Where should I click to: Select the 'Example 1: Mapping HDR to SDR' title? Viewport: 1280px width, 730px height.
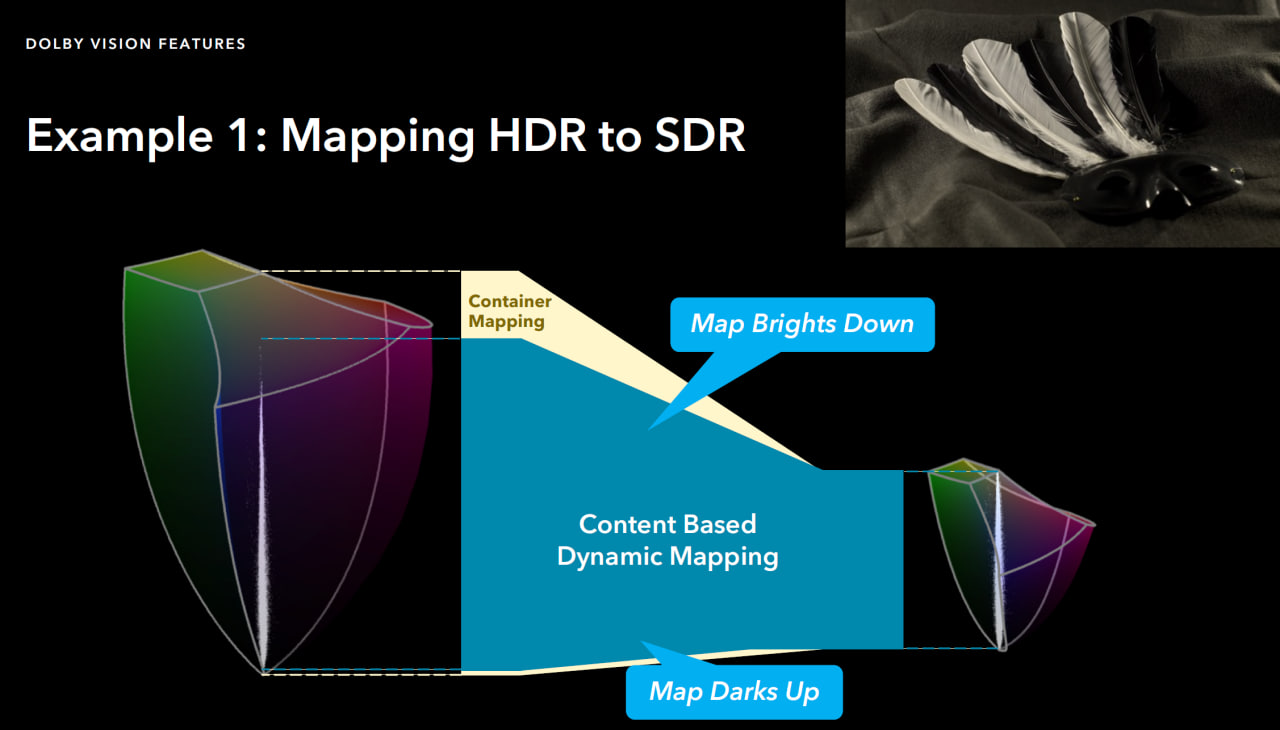coord(385,135)
